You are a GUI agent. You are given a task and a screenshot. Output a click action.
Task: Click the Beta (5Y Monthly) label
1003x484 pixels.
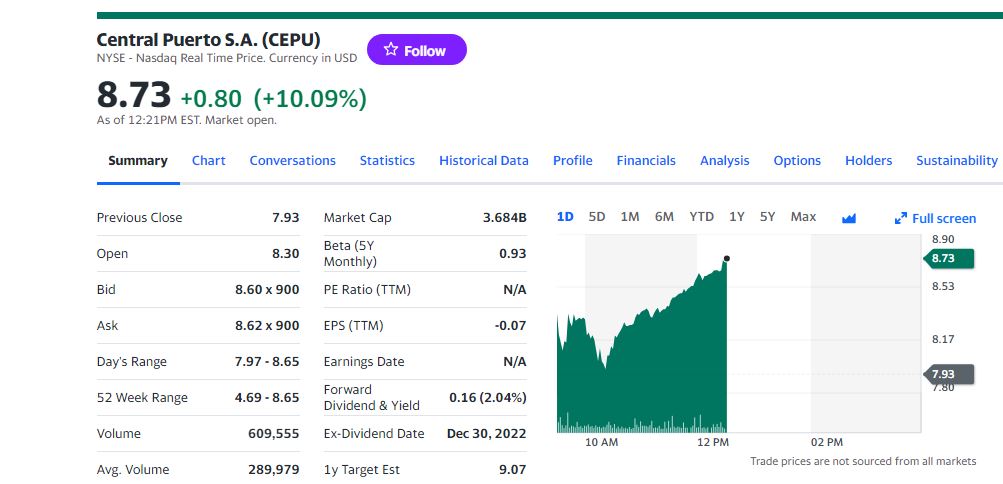tap(351, 253)
